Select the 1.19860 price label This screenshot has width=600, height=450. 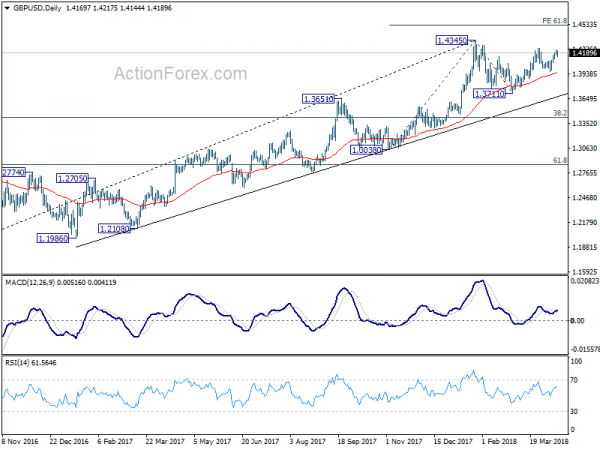coord(53,238)
